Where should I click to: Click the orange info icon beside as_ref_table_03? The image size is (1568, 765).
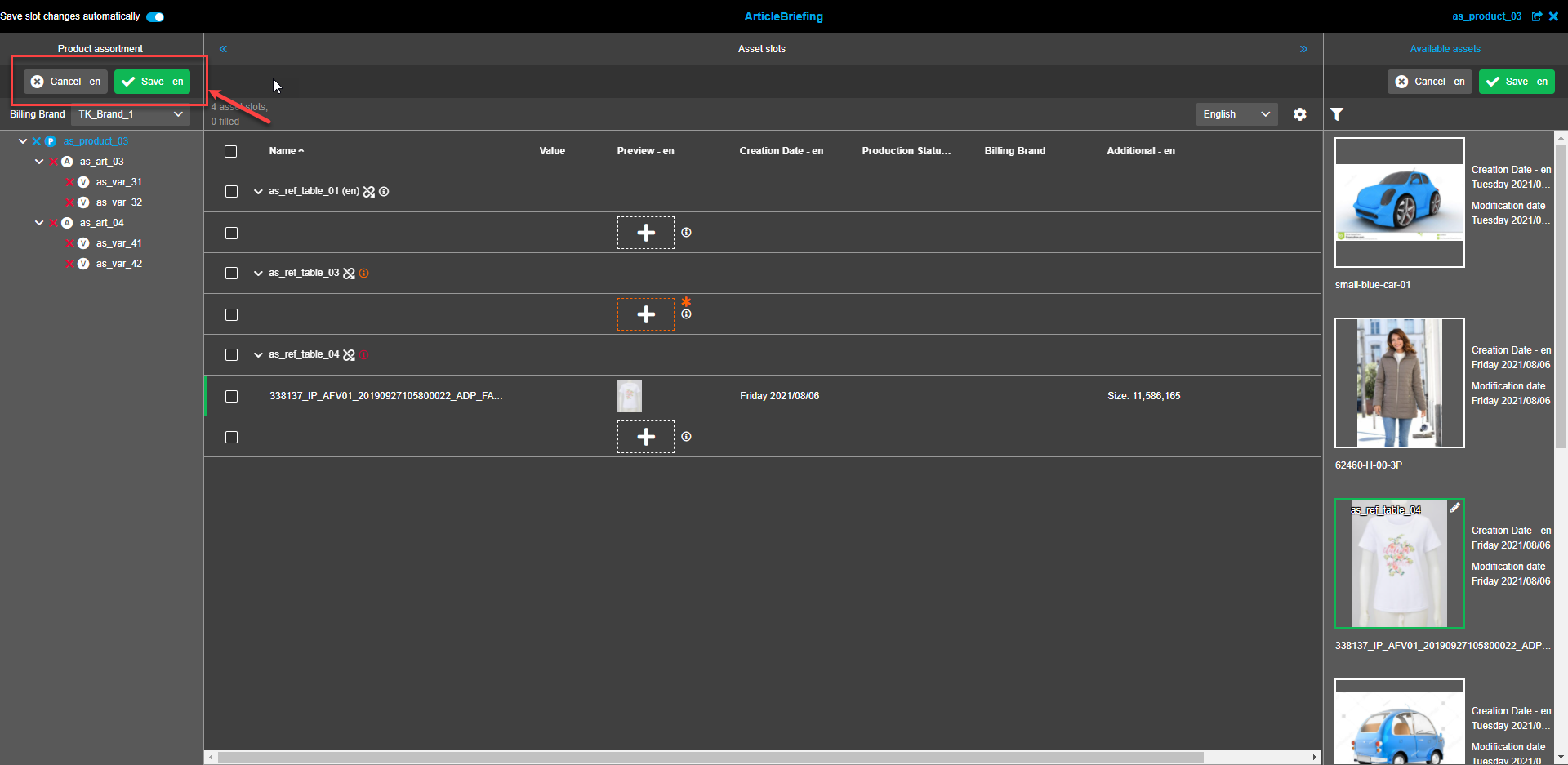(x=364, y=273)
